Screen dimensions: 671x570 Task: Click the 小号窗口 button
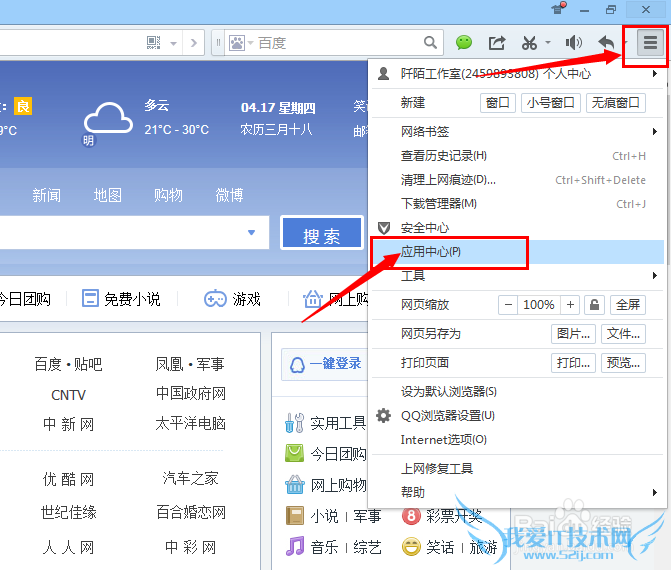point(551,103)
